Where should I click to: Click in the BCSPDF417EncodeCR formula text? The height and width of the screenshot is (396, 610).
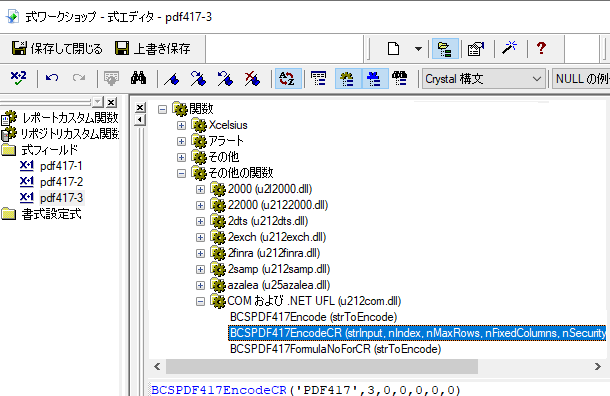[305, 390]
